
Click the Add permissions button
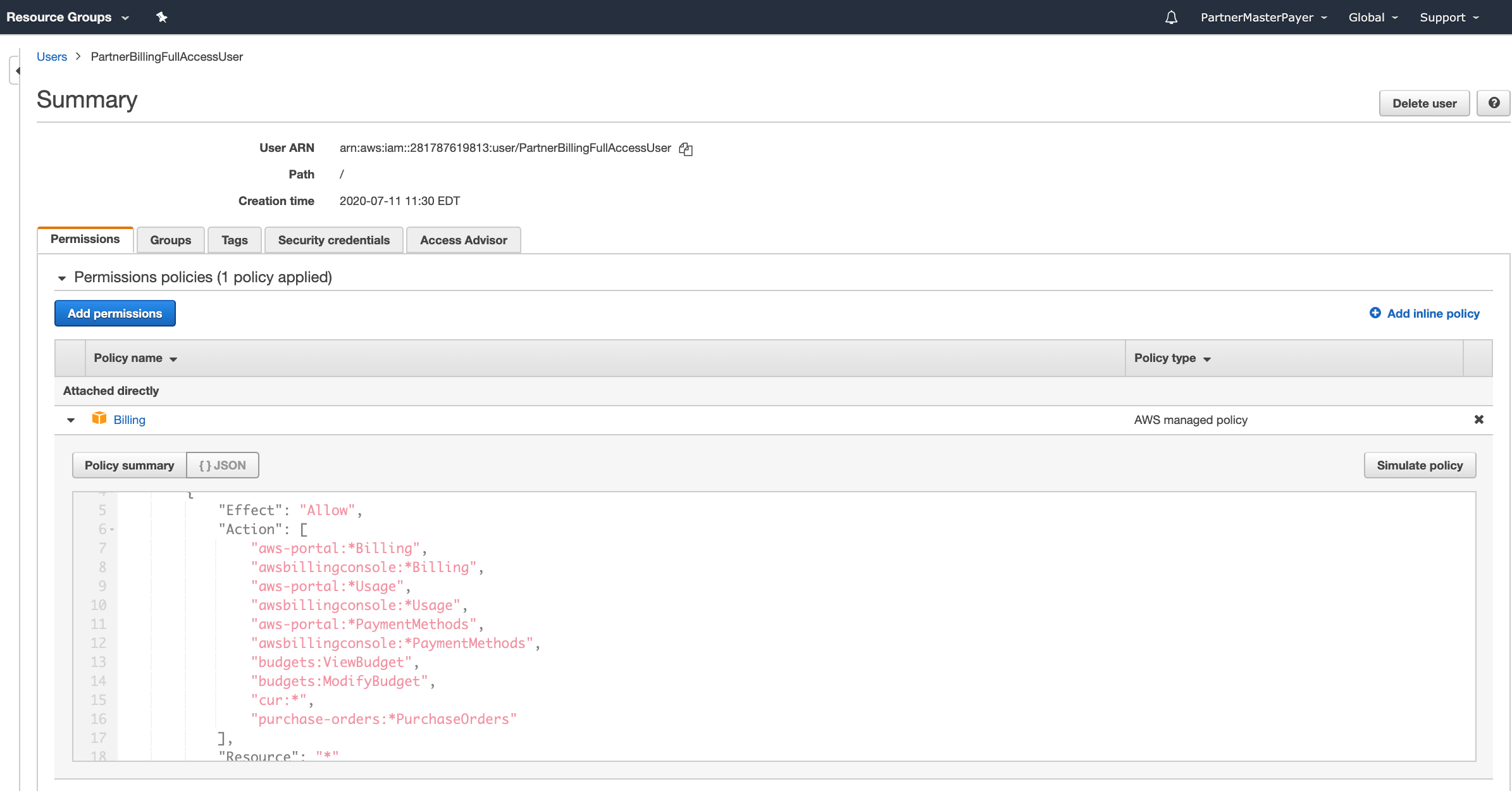(x=115, y=313)
